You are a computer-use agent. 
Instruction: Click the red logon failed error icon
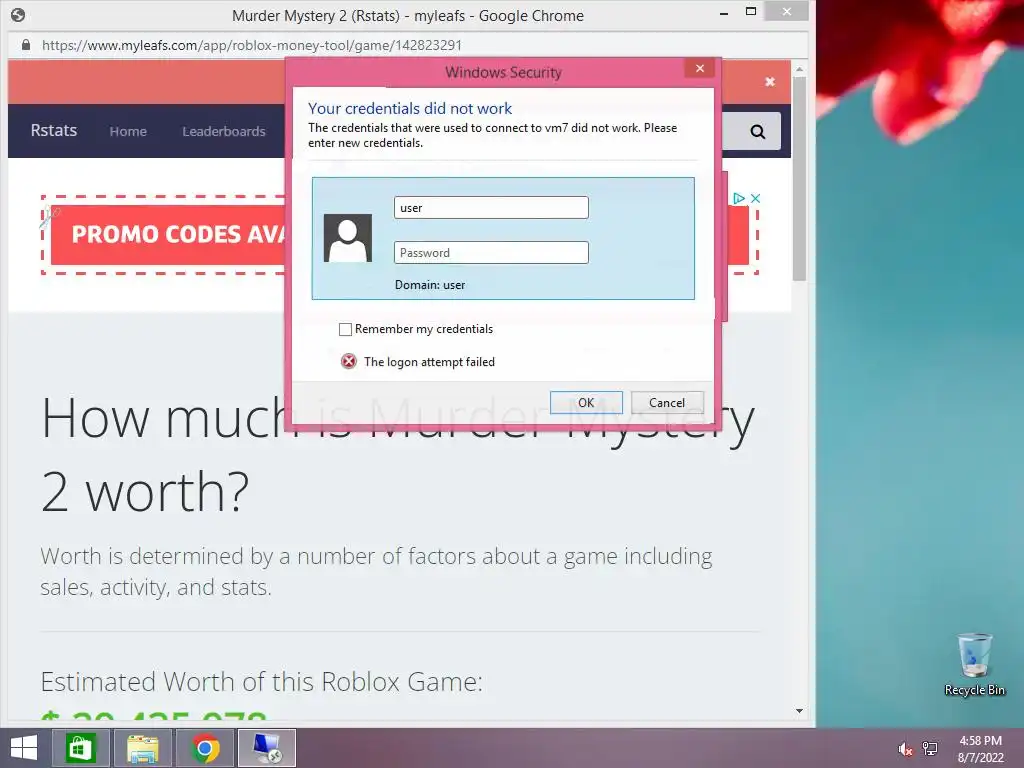(349, 361)
